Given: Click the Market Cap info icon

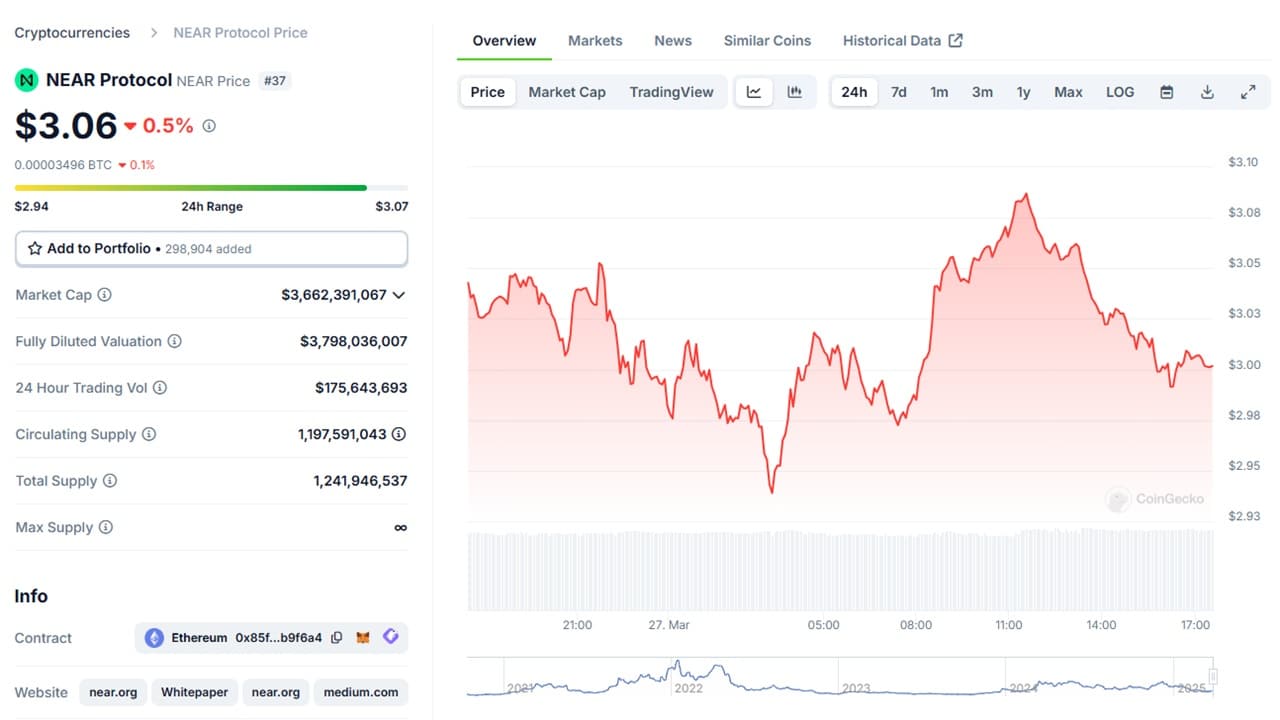Looking at the screenshot, I should (x=104, y=295).
